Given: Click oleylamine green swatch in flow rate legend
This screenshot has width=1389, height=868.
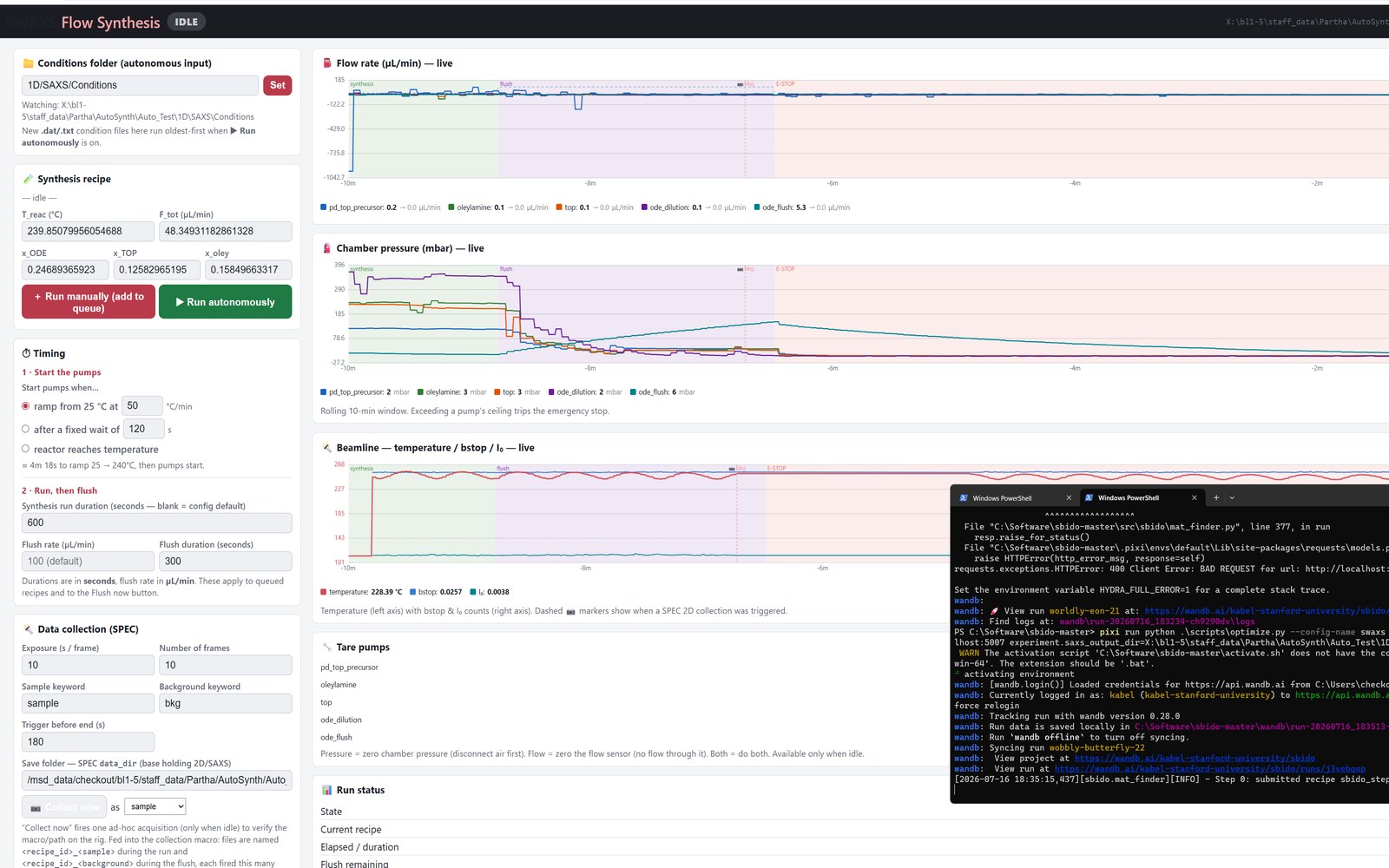Looking at the screenshot, I should [x=451, y=207].
